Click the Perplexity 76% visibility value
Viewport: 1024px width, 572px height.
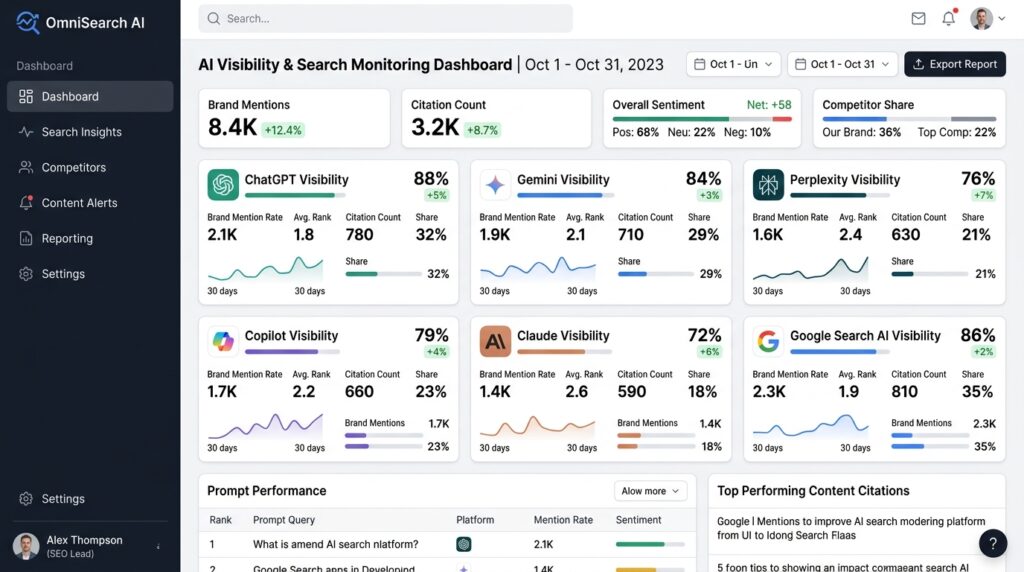(978, 178)
